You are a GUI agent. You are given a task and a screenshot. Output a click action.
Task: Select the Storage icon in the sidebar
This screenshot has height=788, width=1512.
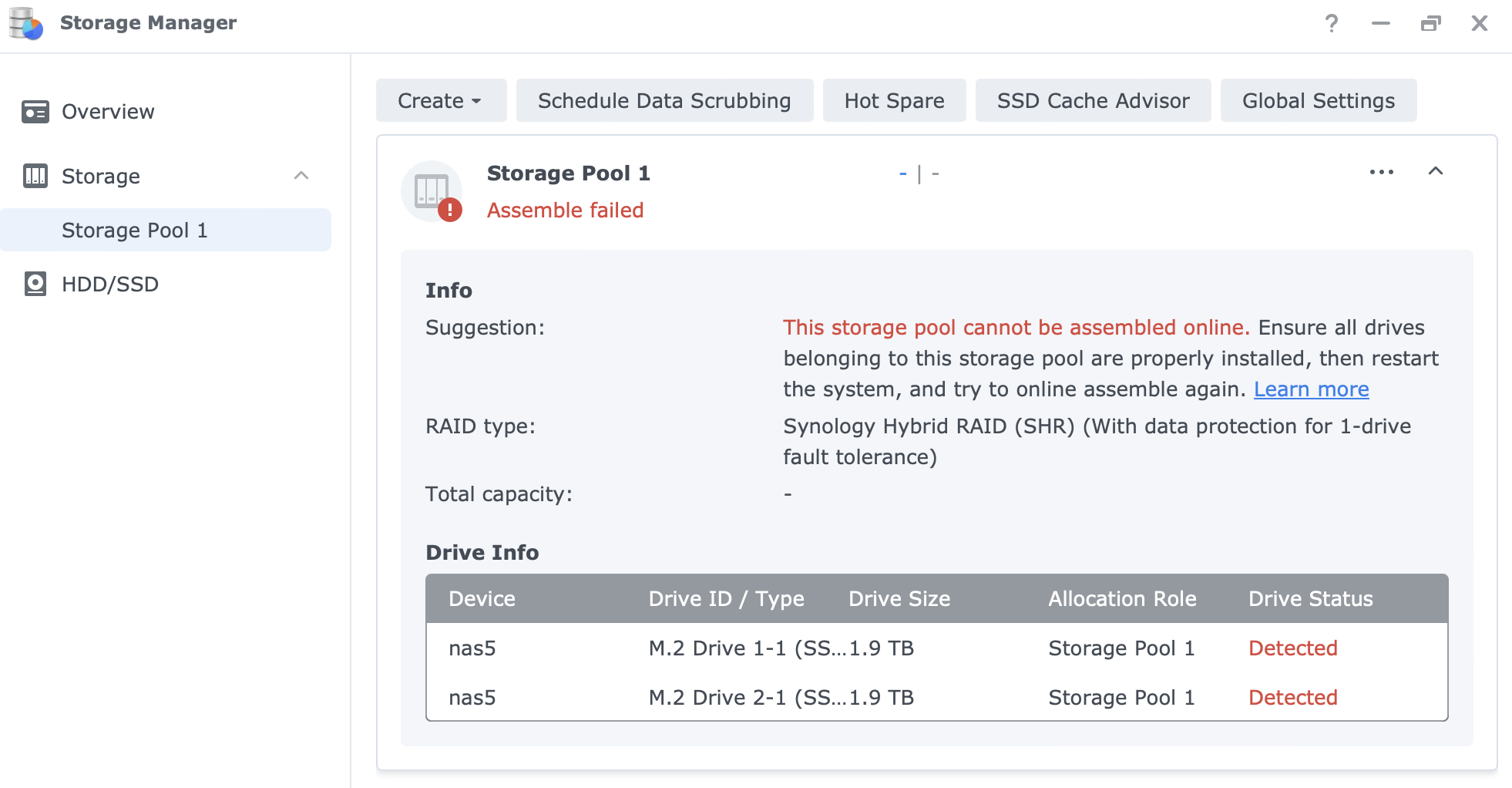pos(34,176)
